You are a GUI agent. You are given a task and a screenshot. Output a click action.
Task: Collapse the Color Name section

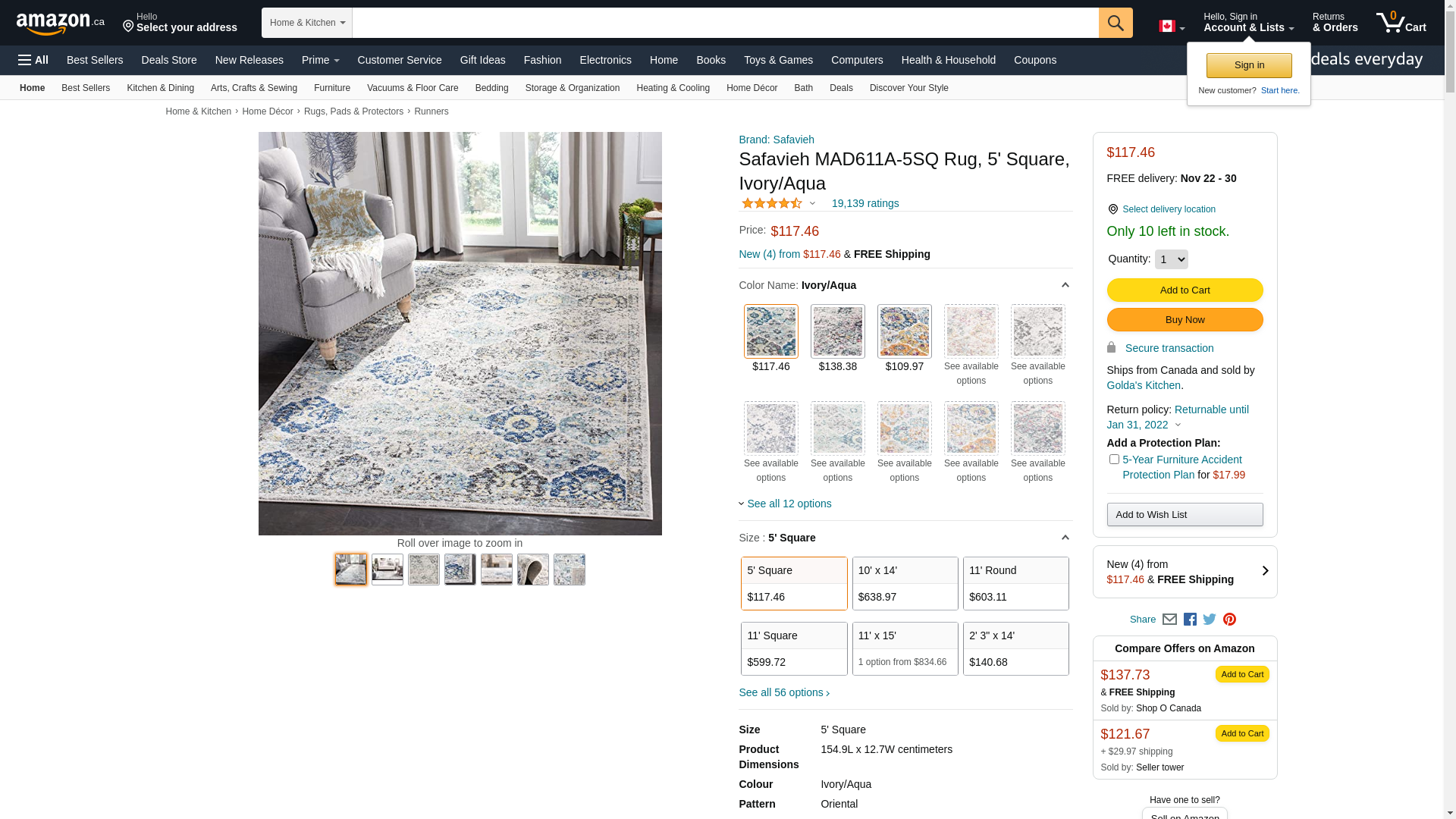click(1065, 285)
